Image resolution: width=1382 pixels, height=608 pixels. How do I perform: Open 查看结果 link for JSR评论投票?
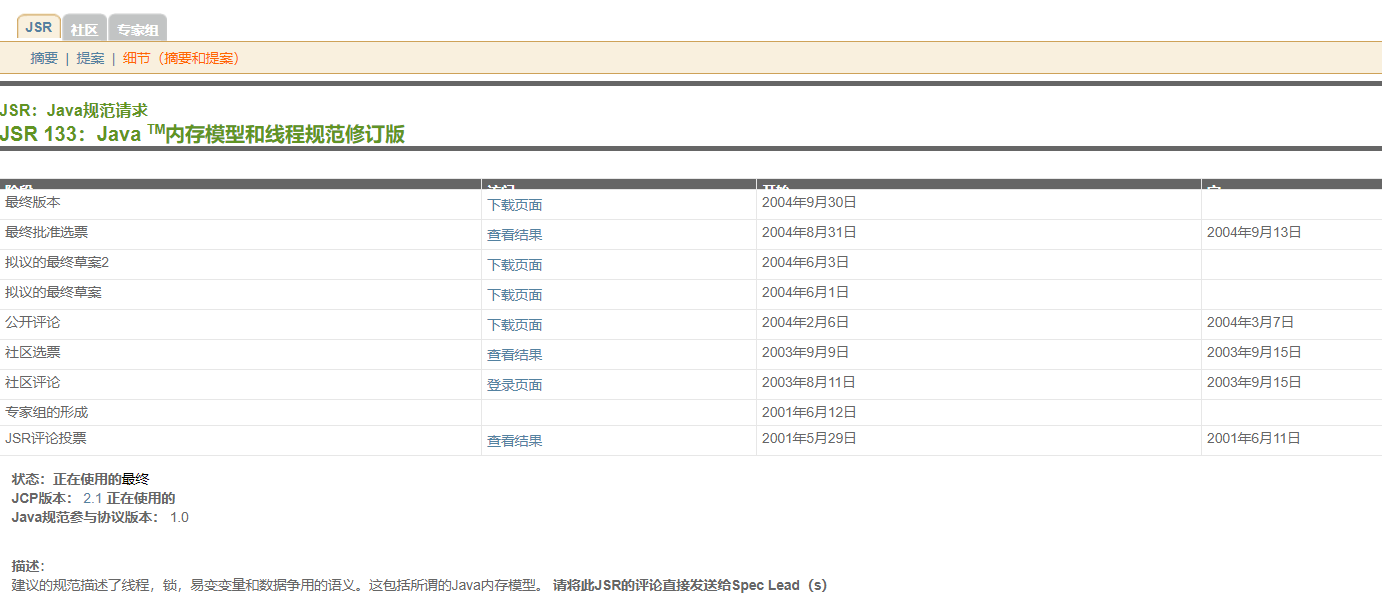515,441
